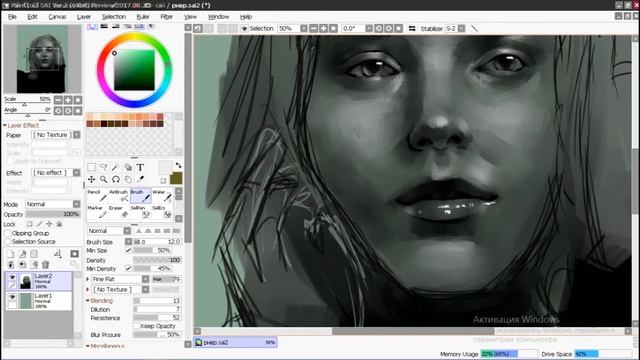640x360 pixels.
Task: Open the File menu
Action: [x=12, y=17]
